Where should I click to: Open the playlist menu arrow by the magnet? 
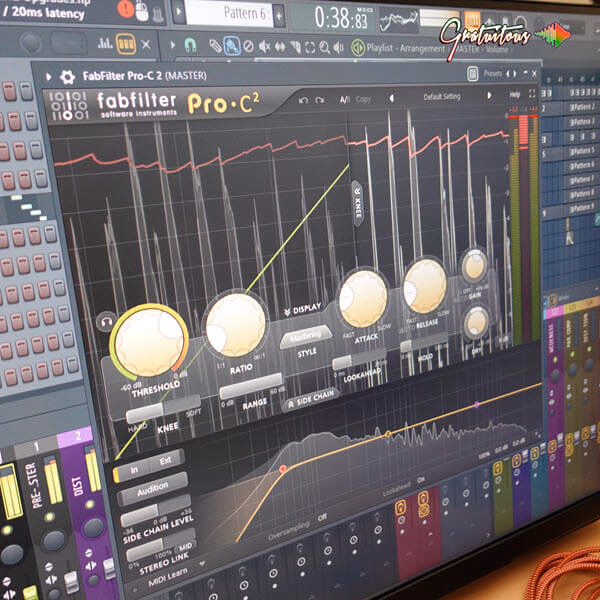[172, 45]
